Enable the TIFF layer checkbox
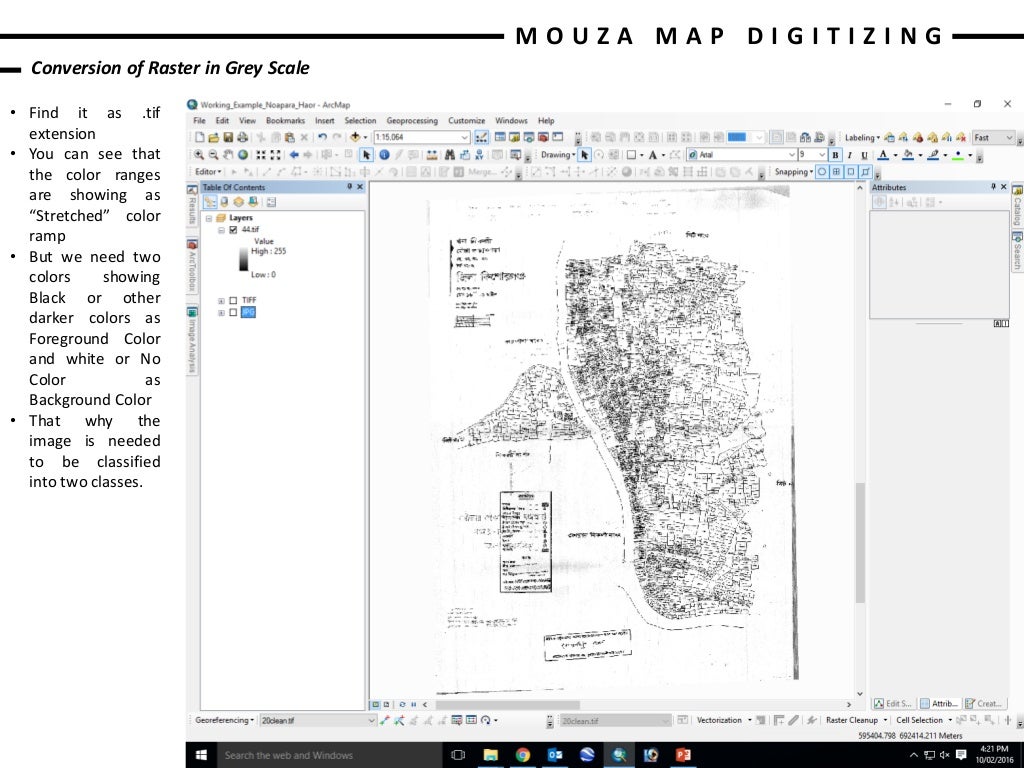 click(233, 299)
